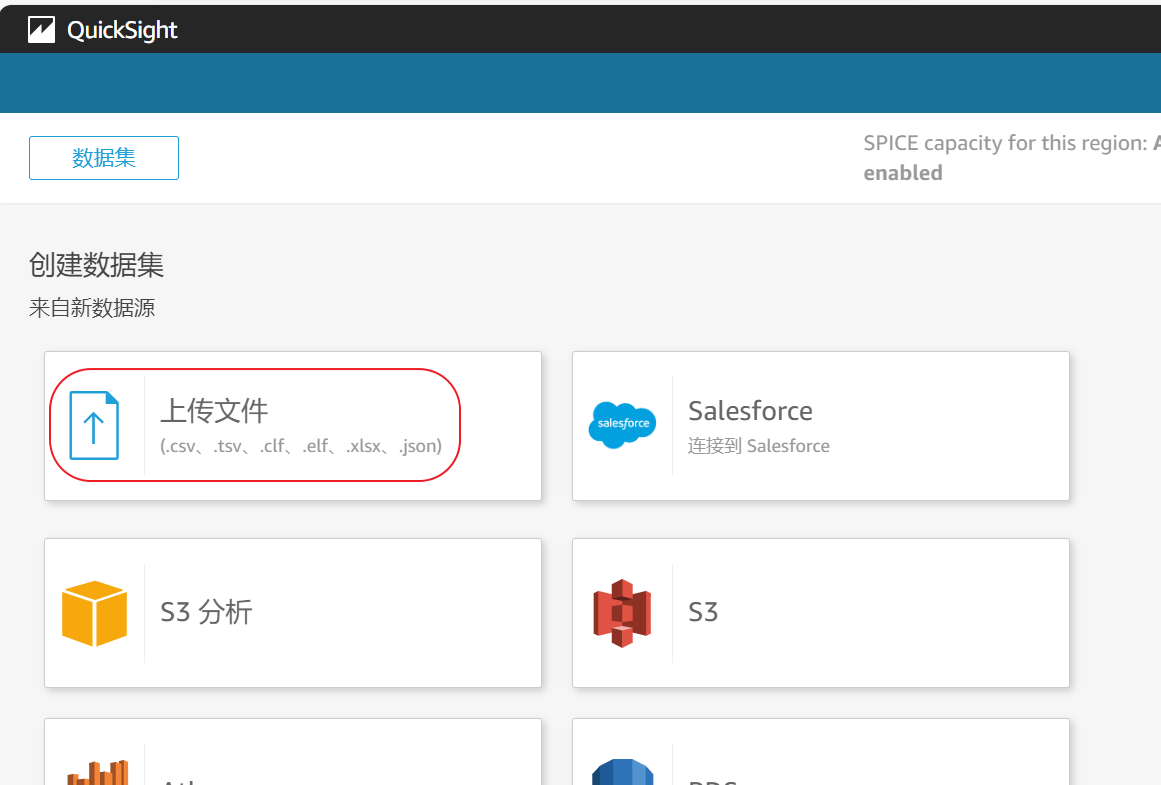Click the 连接到 Salesforce subtitle
This screenshot has height=785, width=1161.
(x=758, y=446)
